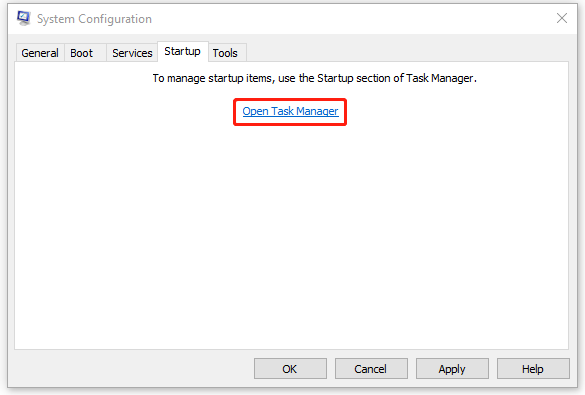Click the title bar's empty middle area
Screen dimensions: 585x395
351,19
